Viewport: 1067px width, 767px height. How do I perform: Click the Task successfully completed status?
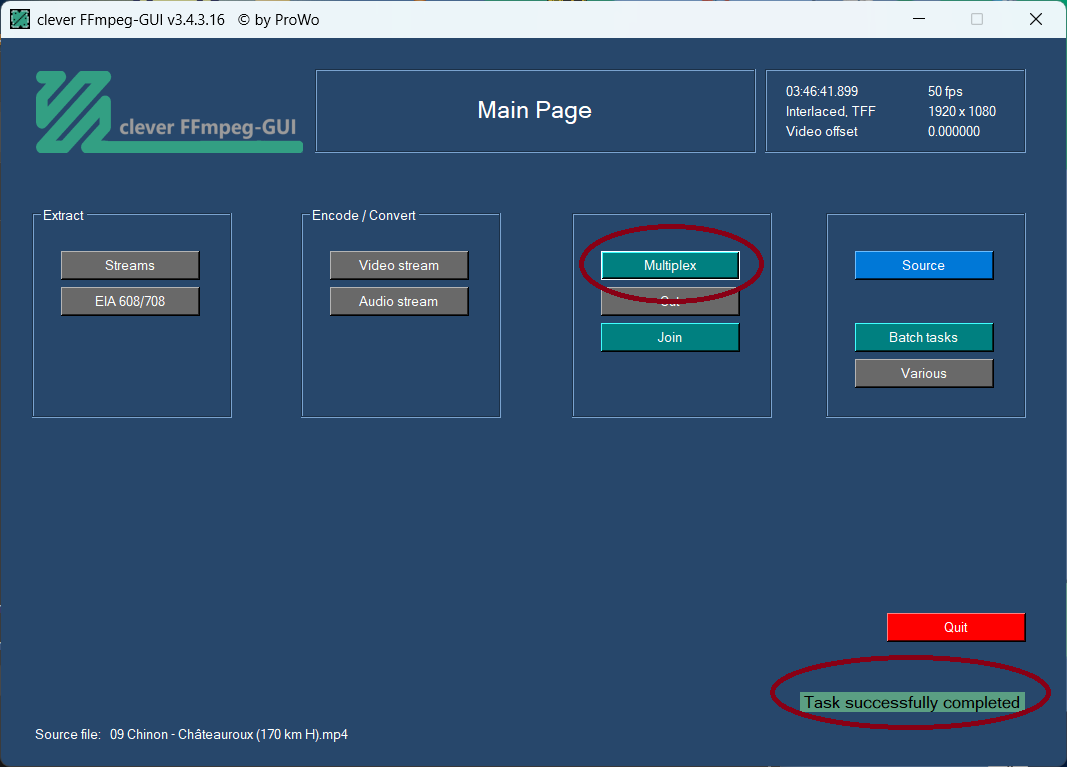pyautogui.click(x=911, y=702)
